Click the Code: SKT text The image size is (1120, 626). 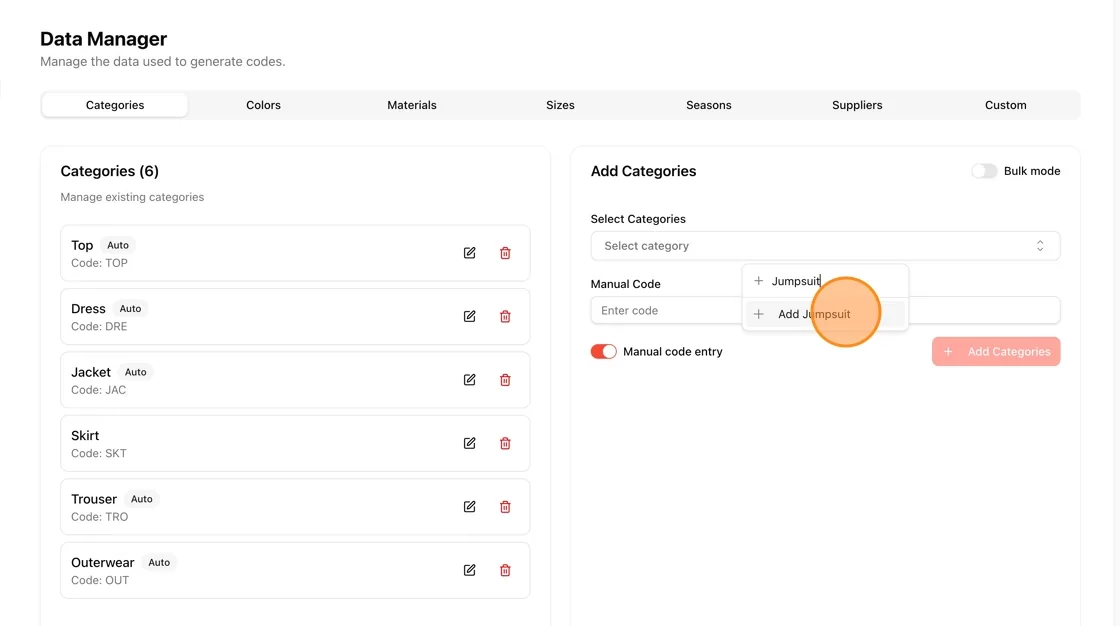click(x=99, y=453)
